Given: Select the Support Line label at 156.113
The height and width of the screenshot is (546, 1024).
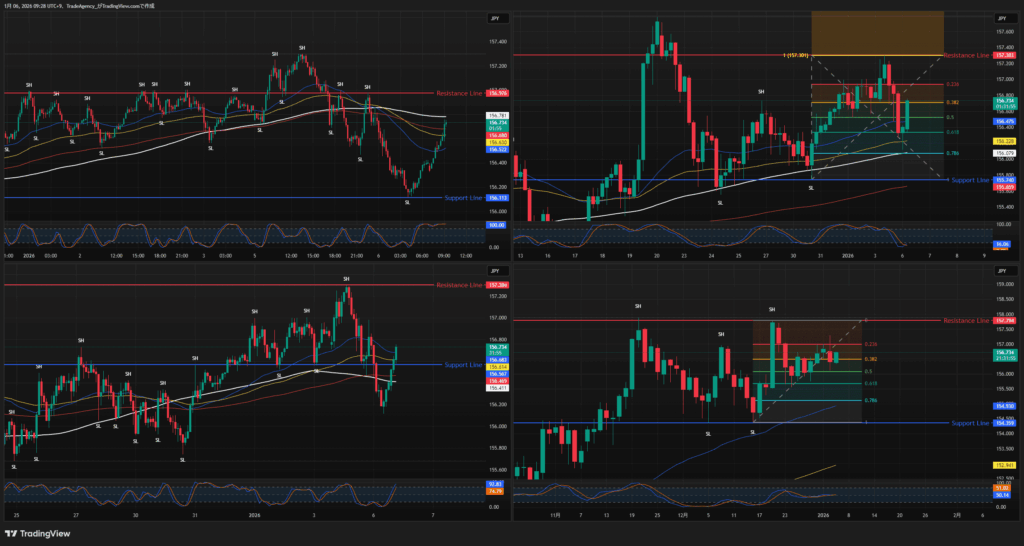Looking at the screenshot, I should pos(465,198).
